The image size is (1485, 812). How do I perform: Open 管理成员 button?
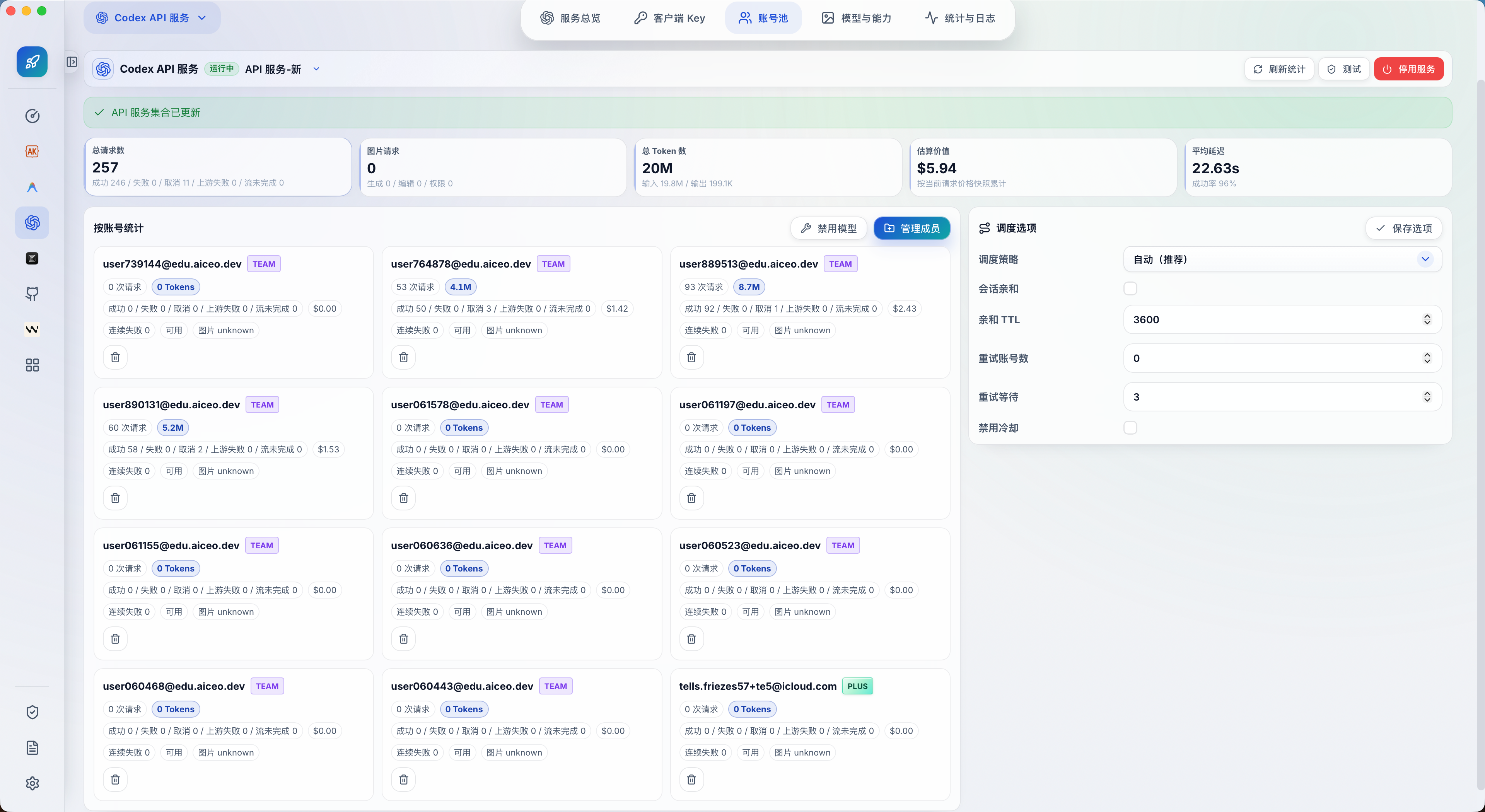click(912, 228)
